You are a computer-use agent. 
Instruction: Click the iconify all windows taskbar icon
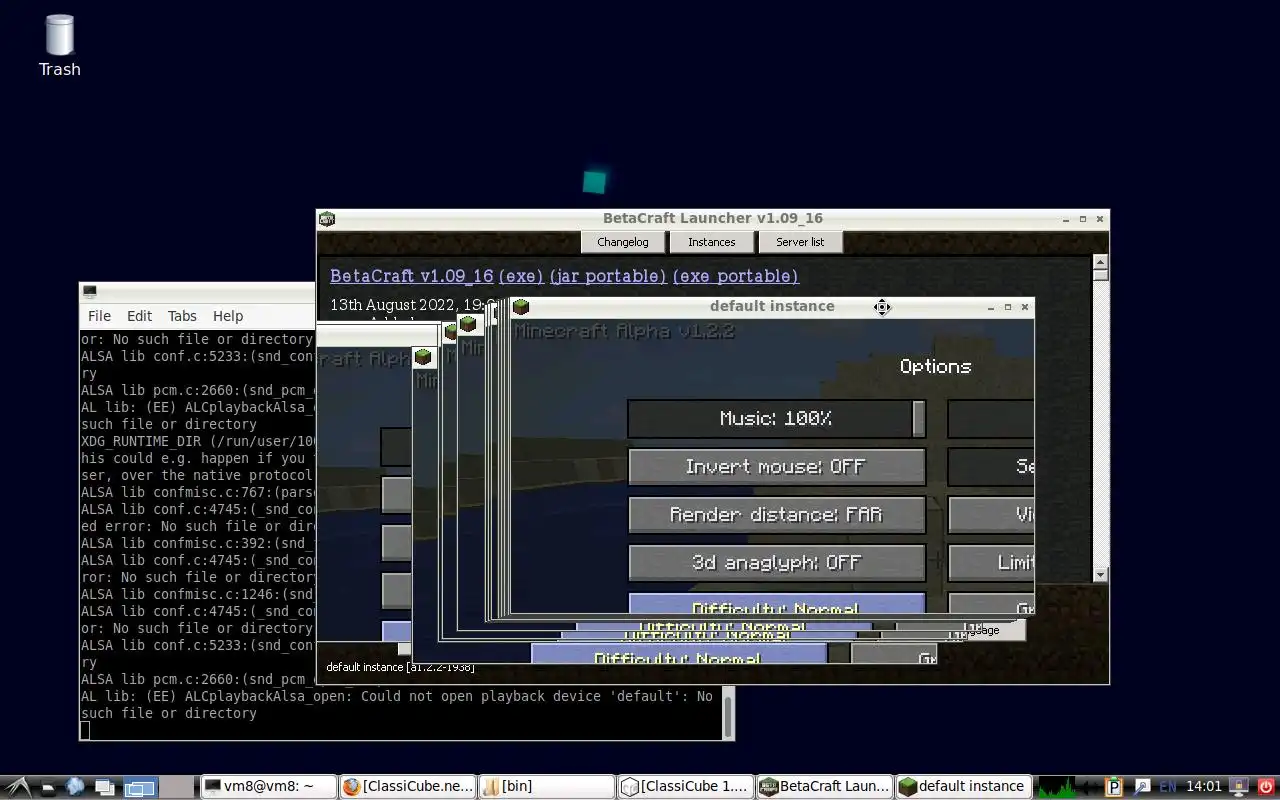pyautogui.click(x=104, y=787)
